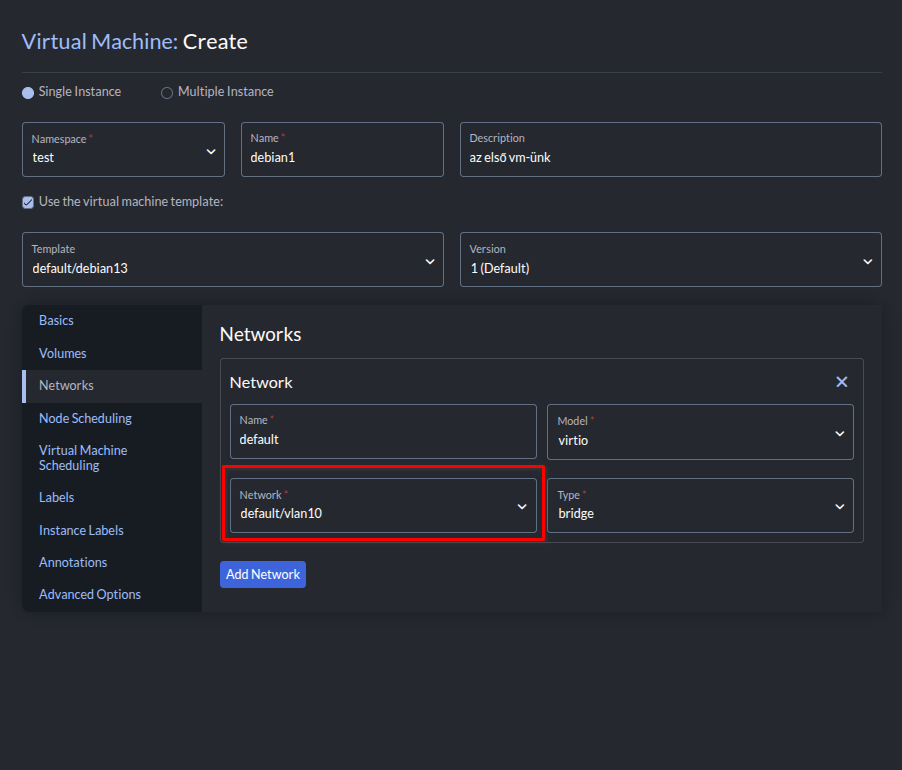The height and width of the screenshot is (770, 902).
Task: Expand the Model dropdown showing virtio
Action: pos(700,432)
